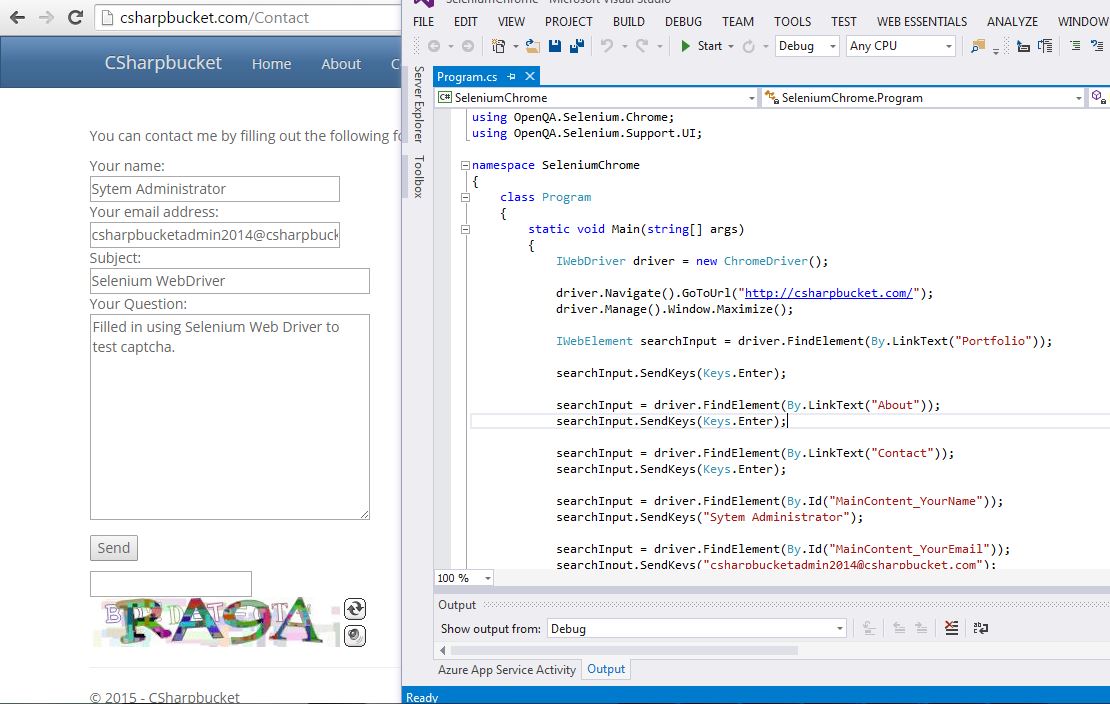Click the Chrome forward arrow
Viewport: 1110px width, 704px height.
[46, 18]
